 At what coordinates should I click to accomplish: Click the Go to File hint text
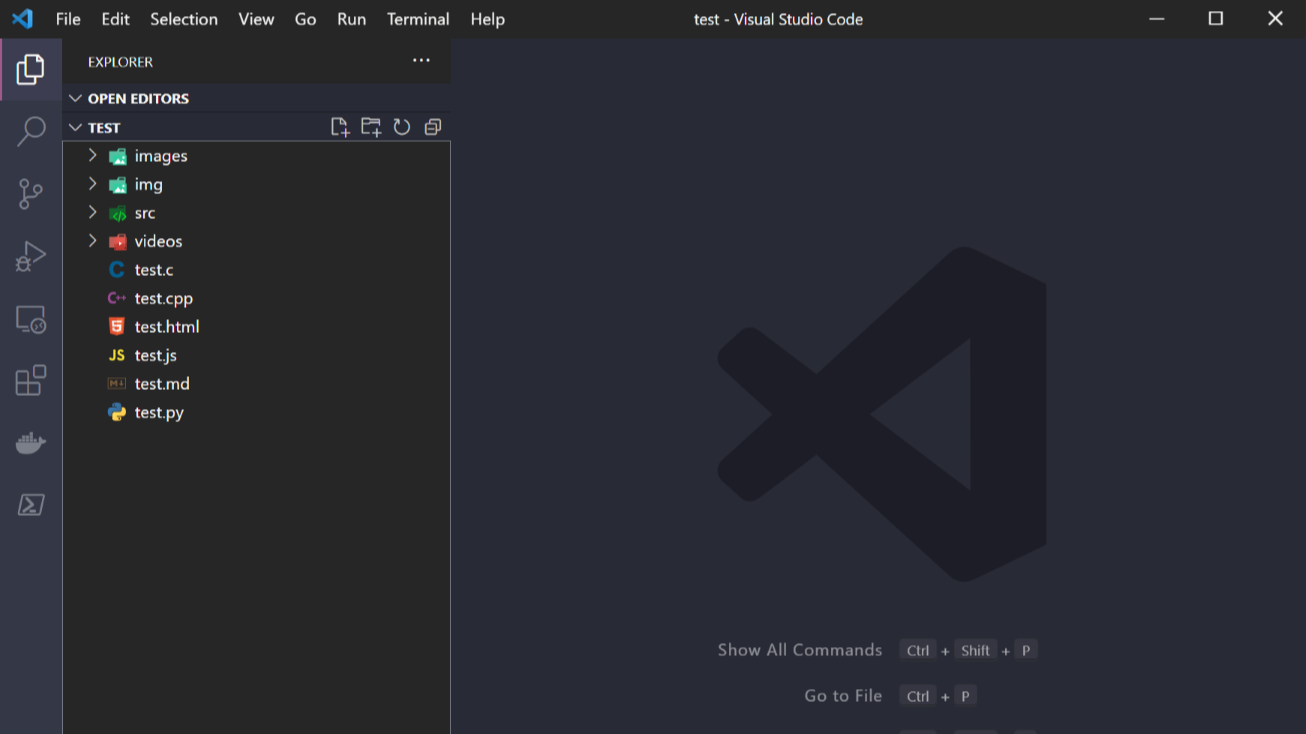[843, 696]
